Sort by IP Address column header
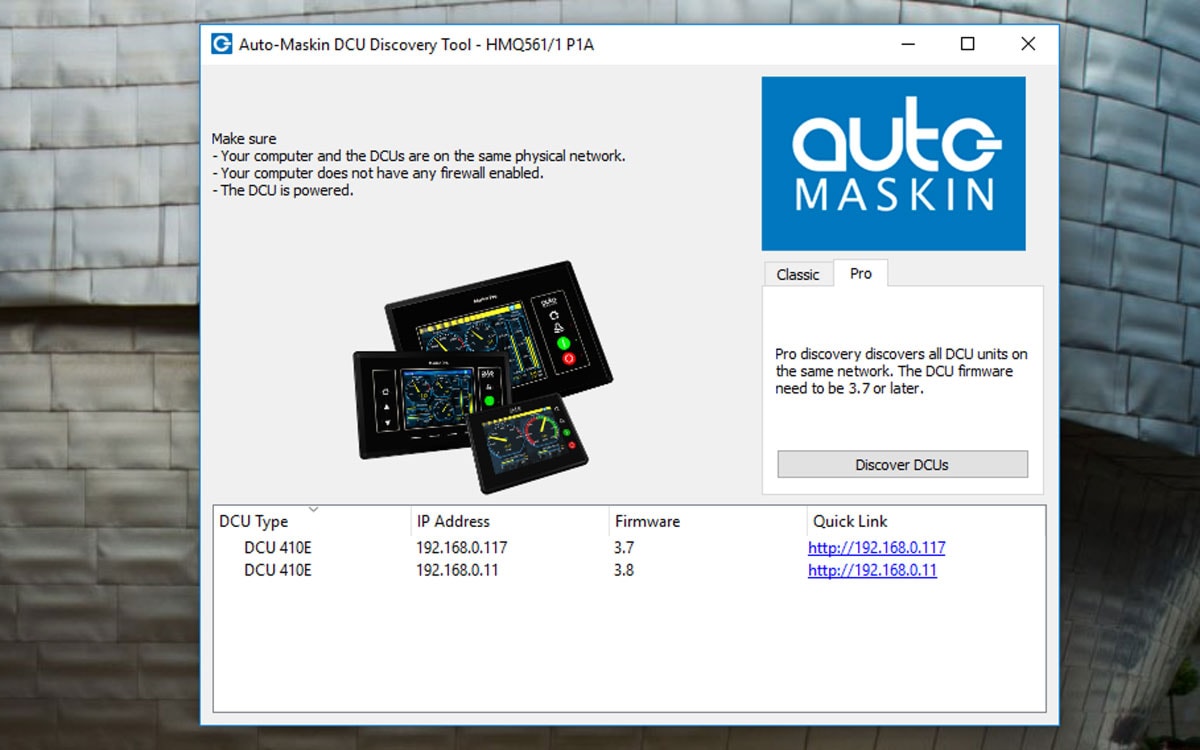This screenshot has height=750, width=1200. pyautogui.click(x=510, y=521)
